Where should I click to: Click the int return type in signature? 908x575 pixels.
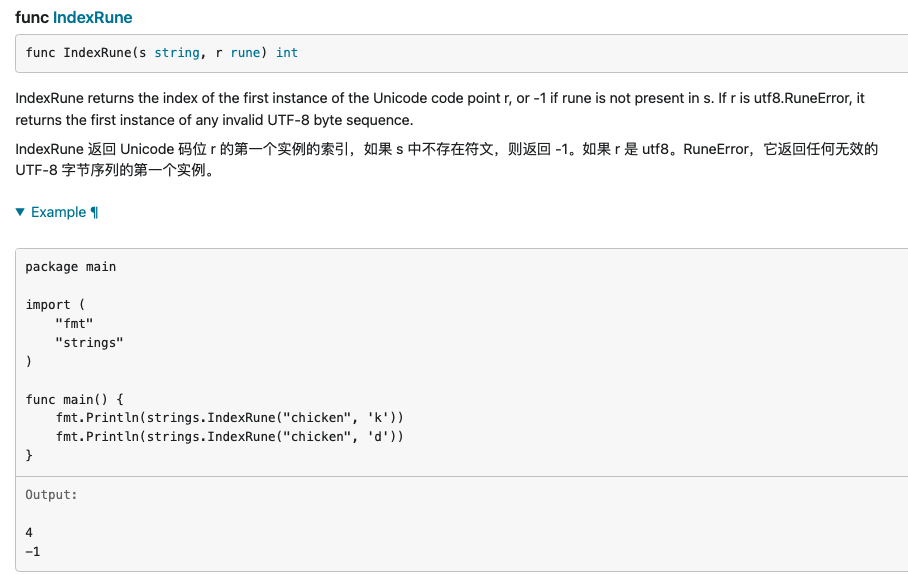coord(287,53)
